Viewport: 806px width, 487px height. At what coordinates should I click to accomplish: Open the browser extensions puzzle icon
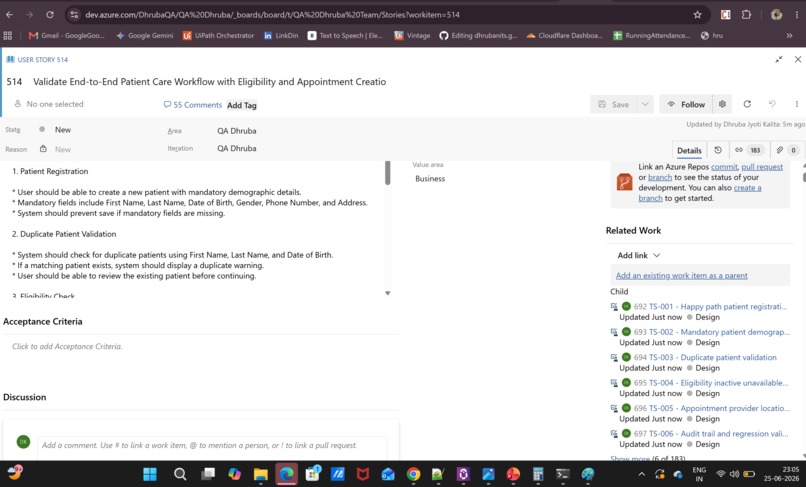pyautogui.click(x=746, y=14)
